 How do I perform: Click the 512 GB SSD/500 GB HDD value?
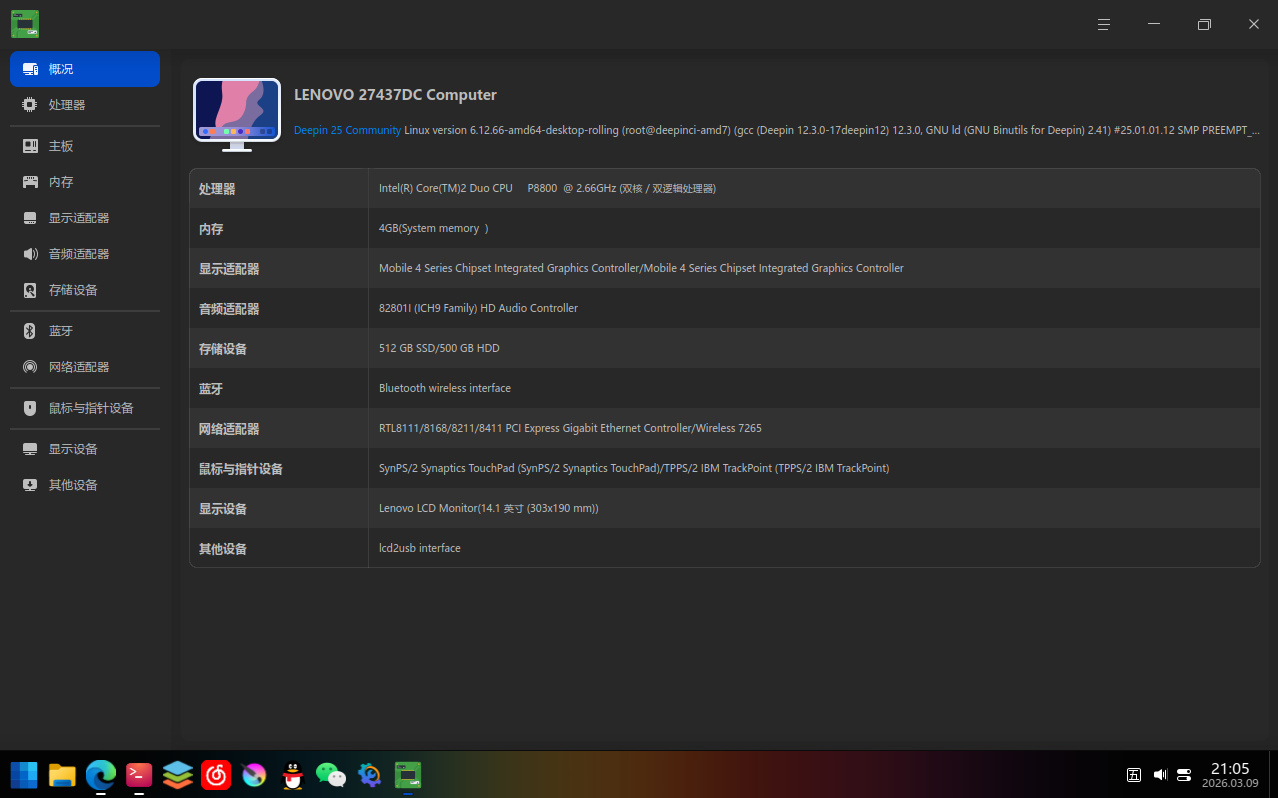(x=439, y=348)
